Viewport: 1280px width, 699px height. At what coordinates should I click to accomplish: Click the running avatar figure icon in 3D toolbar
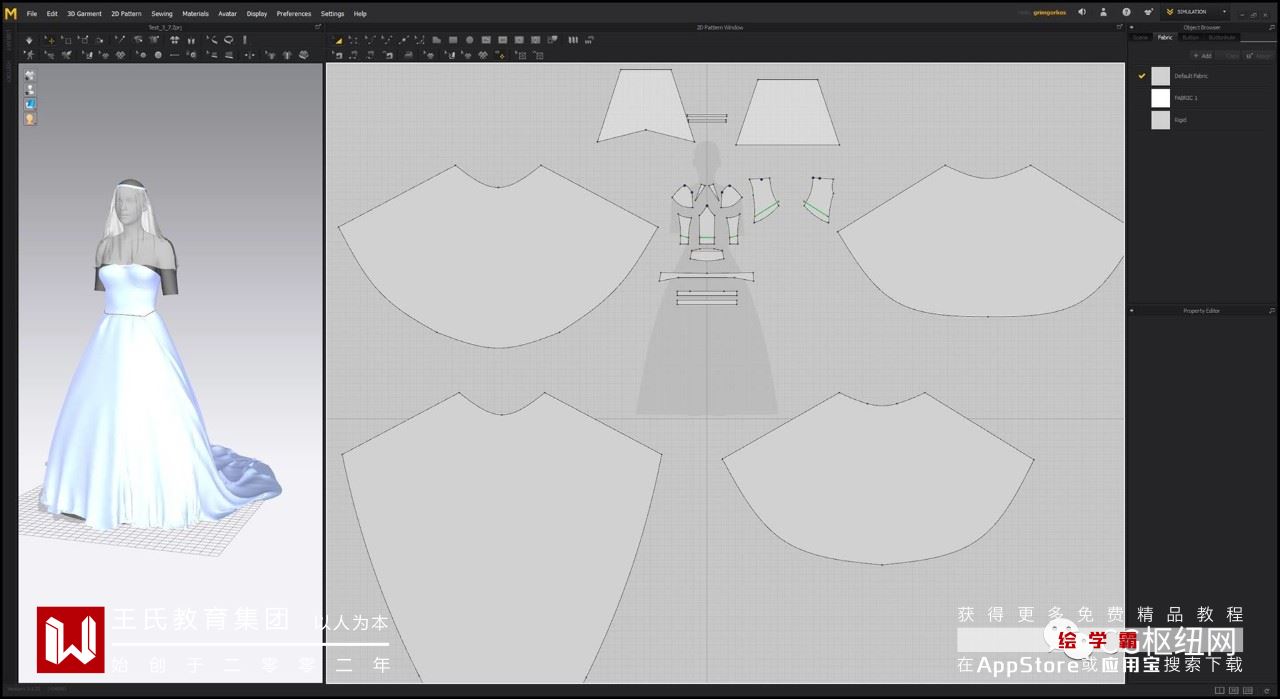pos(30,54)
